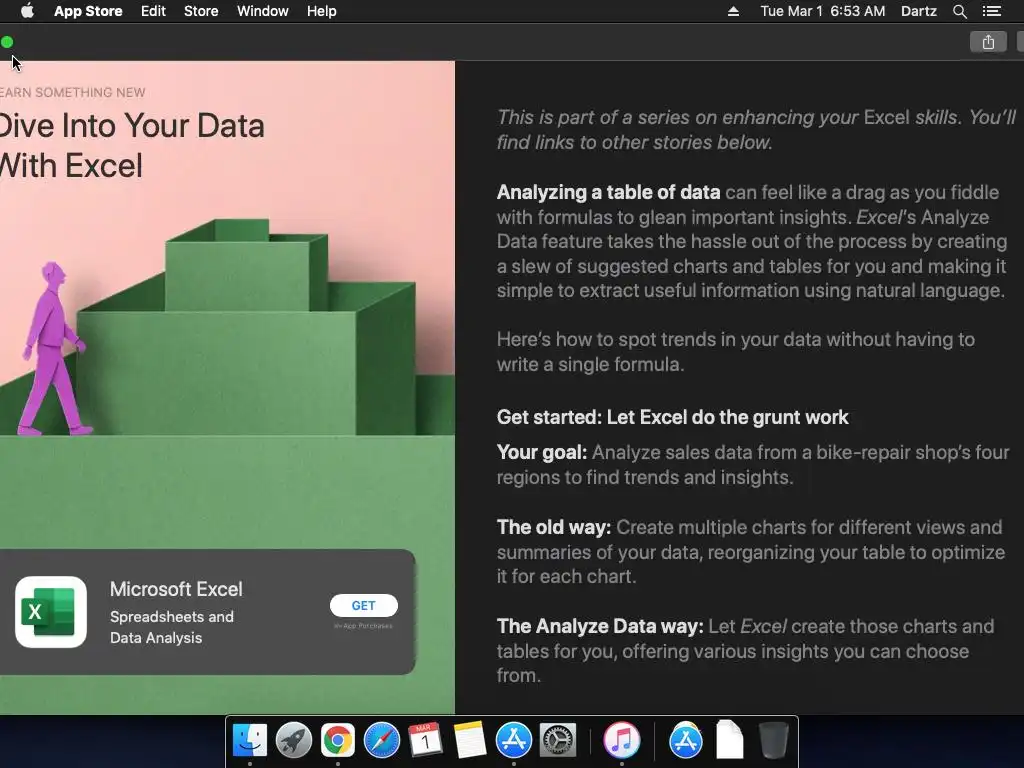Viewport: 1024px width, 768px height.
Task: Open iTunes in the Dock
Action: (x=621, y=740)
